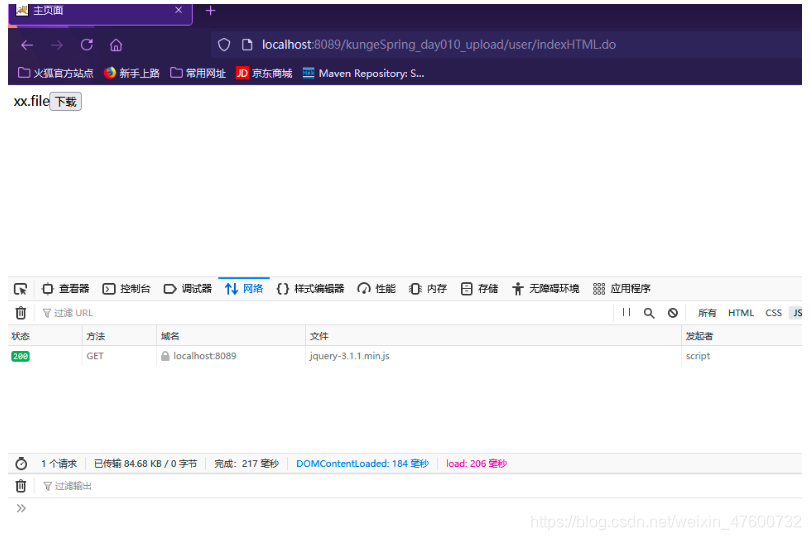Viewport: 811px width, 540px height.
Task: Filter requests by 所有
Action: [707, 313]
